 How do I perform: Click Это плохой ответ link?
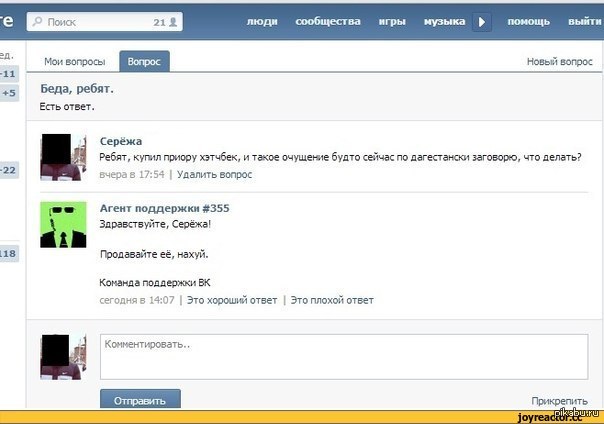click(332, 300)
